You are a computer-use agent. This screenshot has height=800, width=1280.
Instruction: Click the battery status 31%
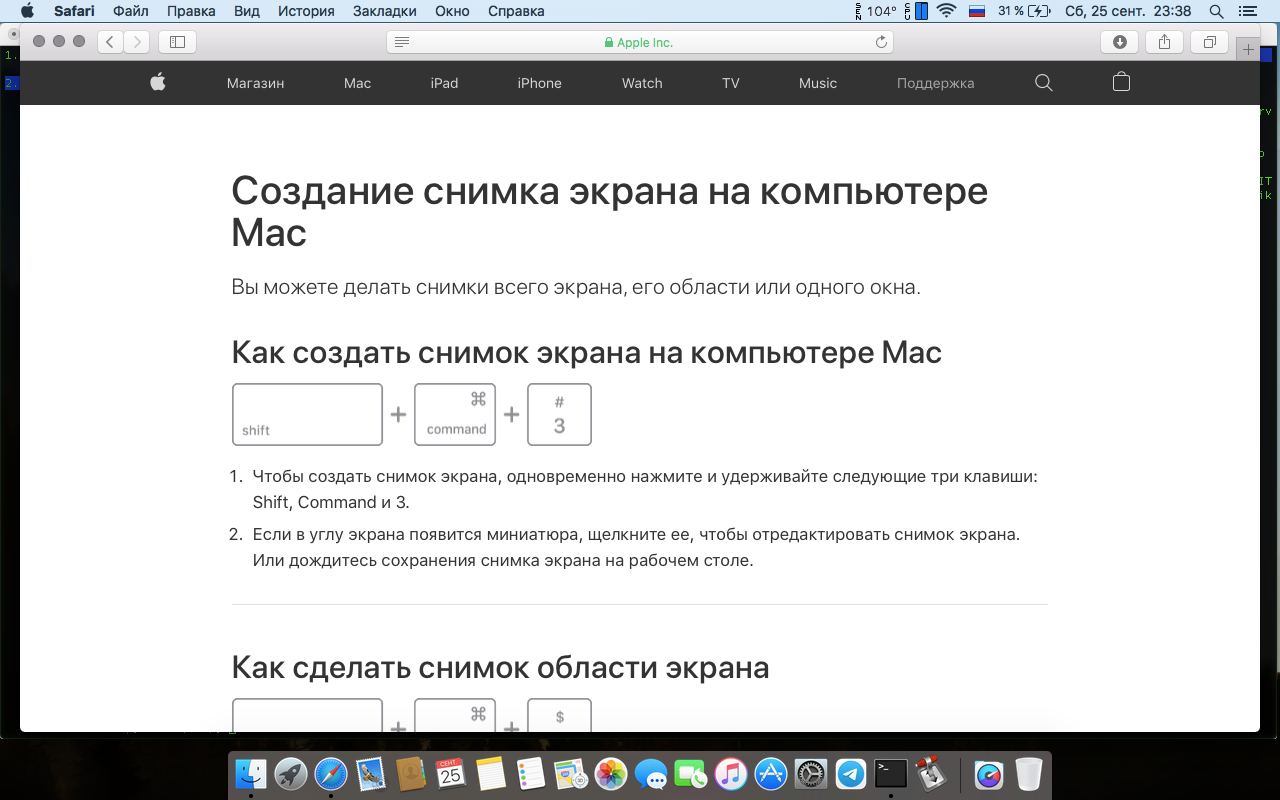click(1025, 11)
